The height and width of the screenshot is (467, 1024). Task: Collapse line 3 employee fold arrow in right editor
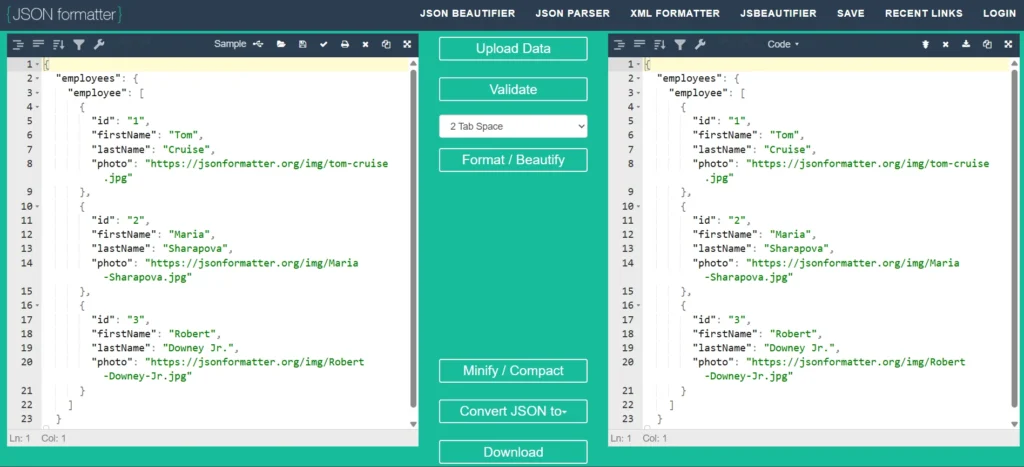pyautogui.click(x=639, y=93)
